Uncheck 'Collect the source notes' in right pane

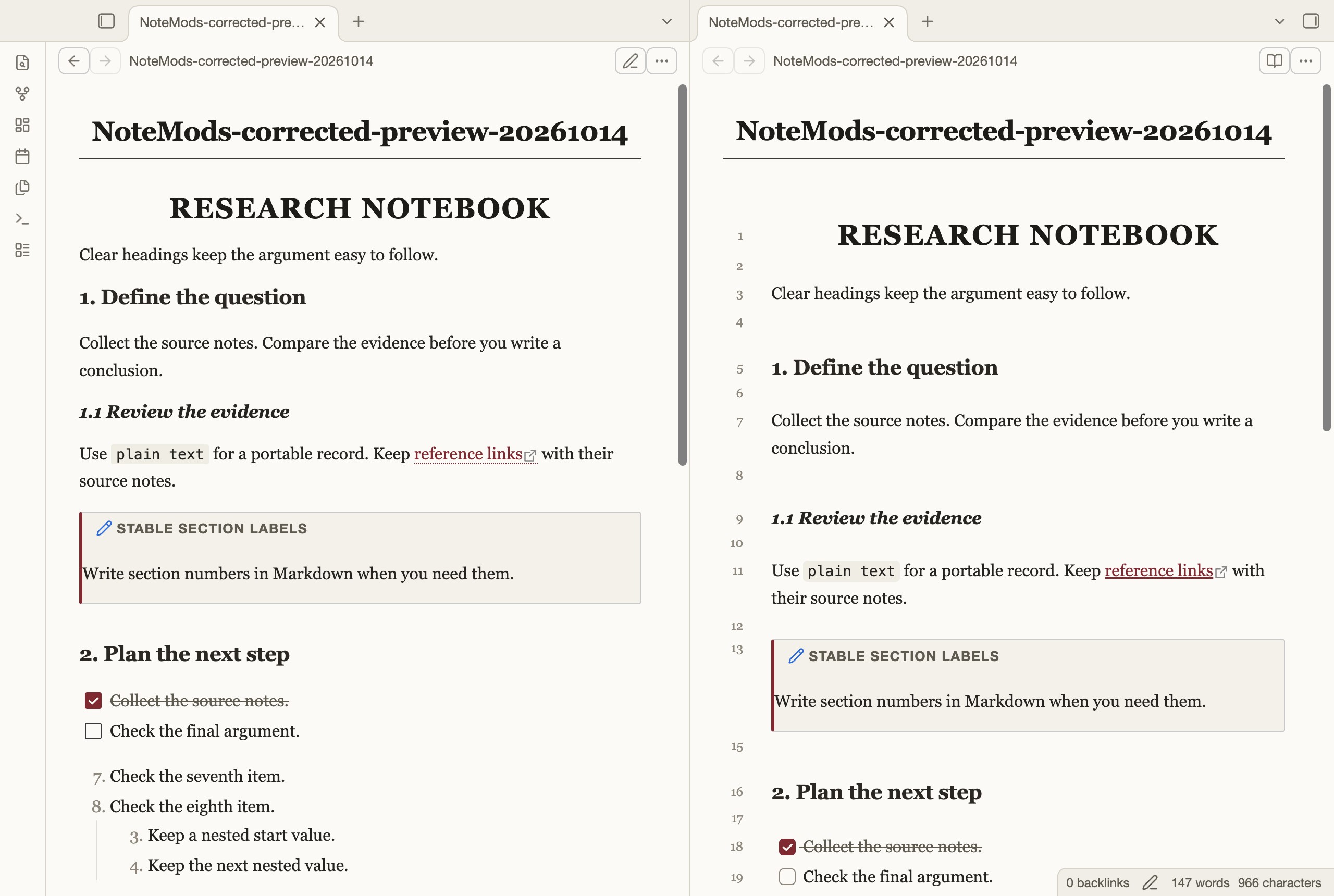click(787, 847)
